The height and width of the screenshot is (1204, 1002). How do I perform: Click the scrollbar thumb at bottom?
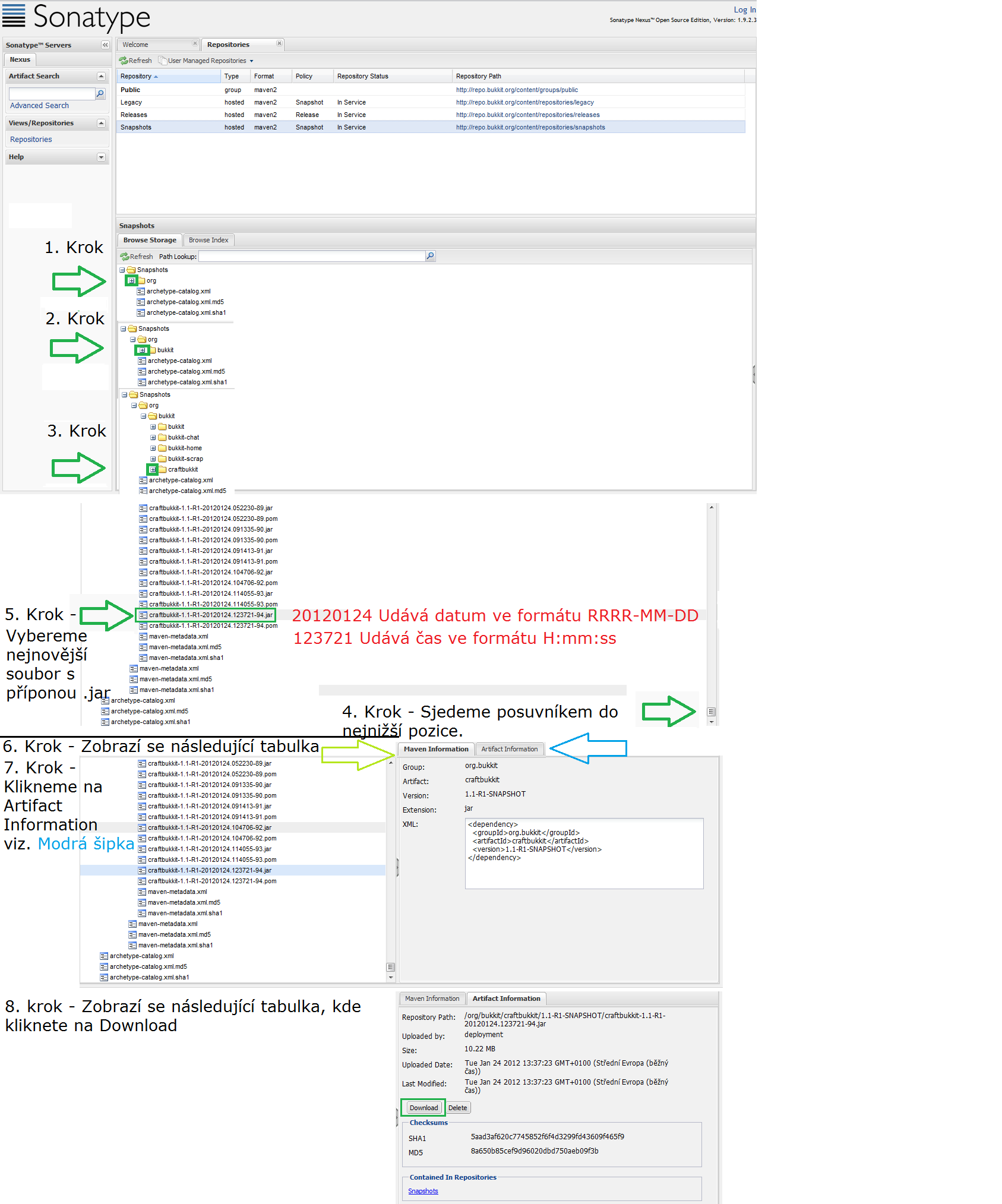711,712
